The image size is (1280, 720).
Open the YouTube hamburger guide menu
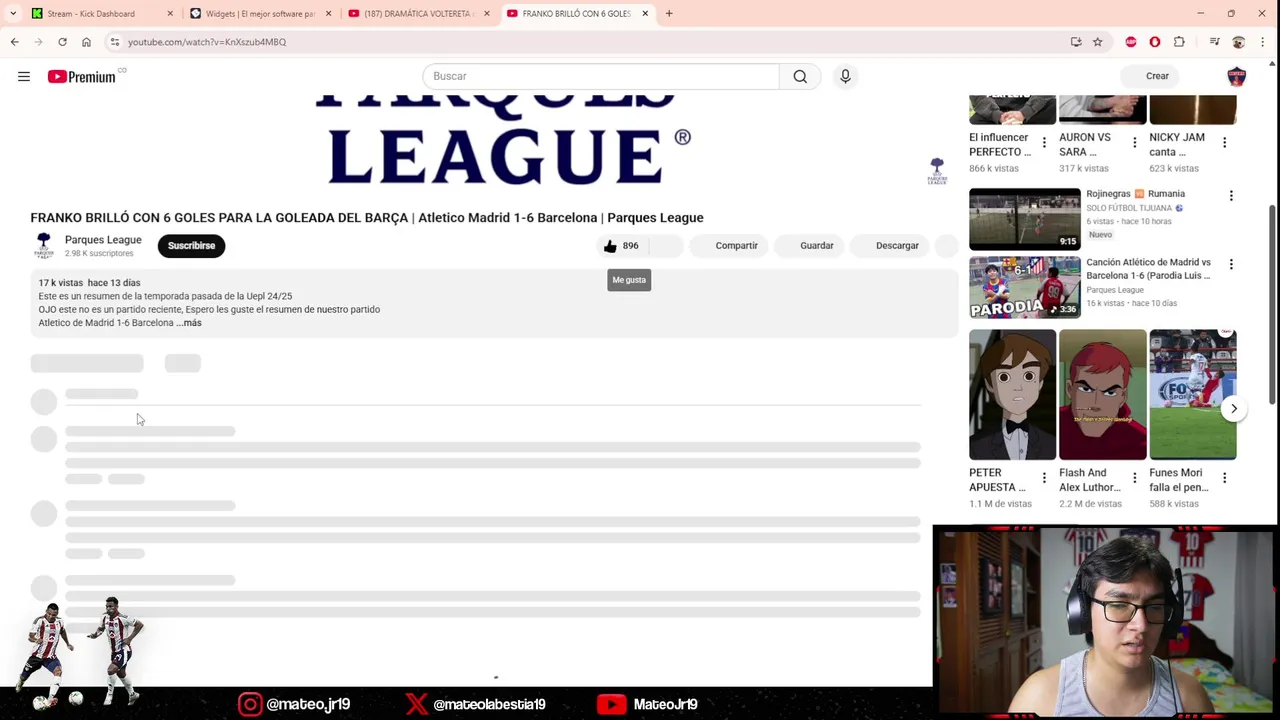[x=24, y=76]
